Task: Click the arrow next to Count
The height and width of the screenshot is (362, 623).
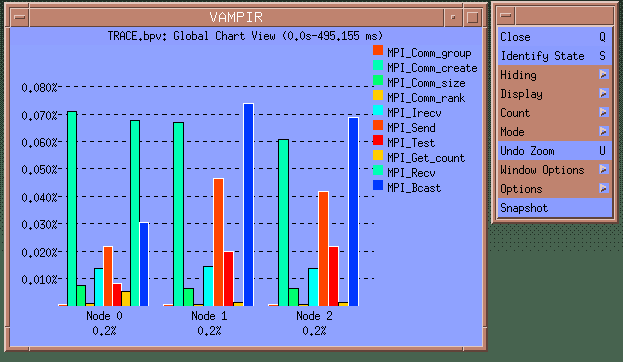Action: pyautogui.click(x=604, y=112)
